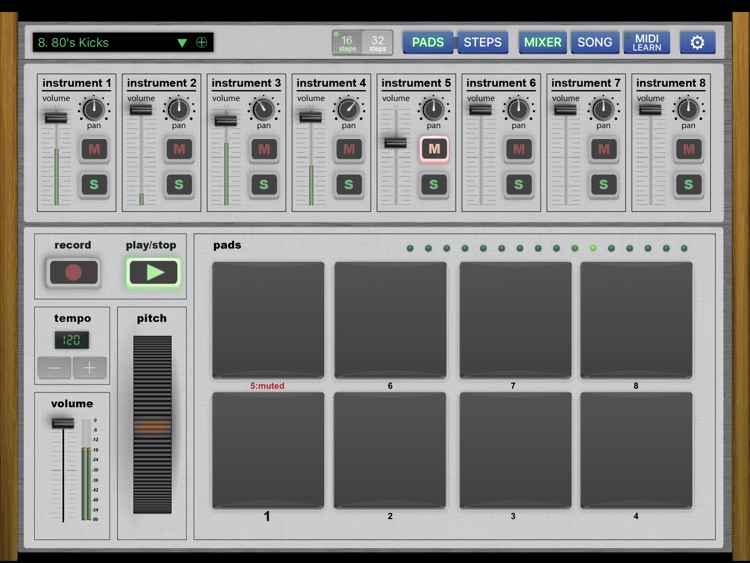
Task: Click the master volume level meter
Action: pyautogui.click(x=86, y=470)
